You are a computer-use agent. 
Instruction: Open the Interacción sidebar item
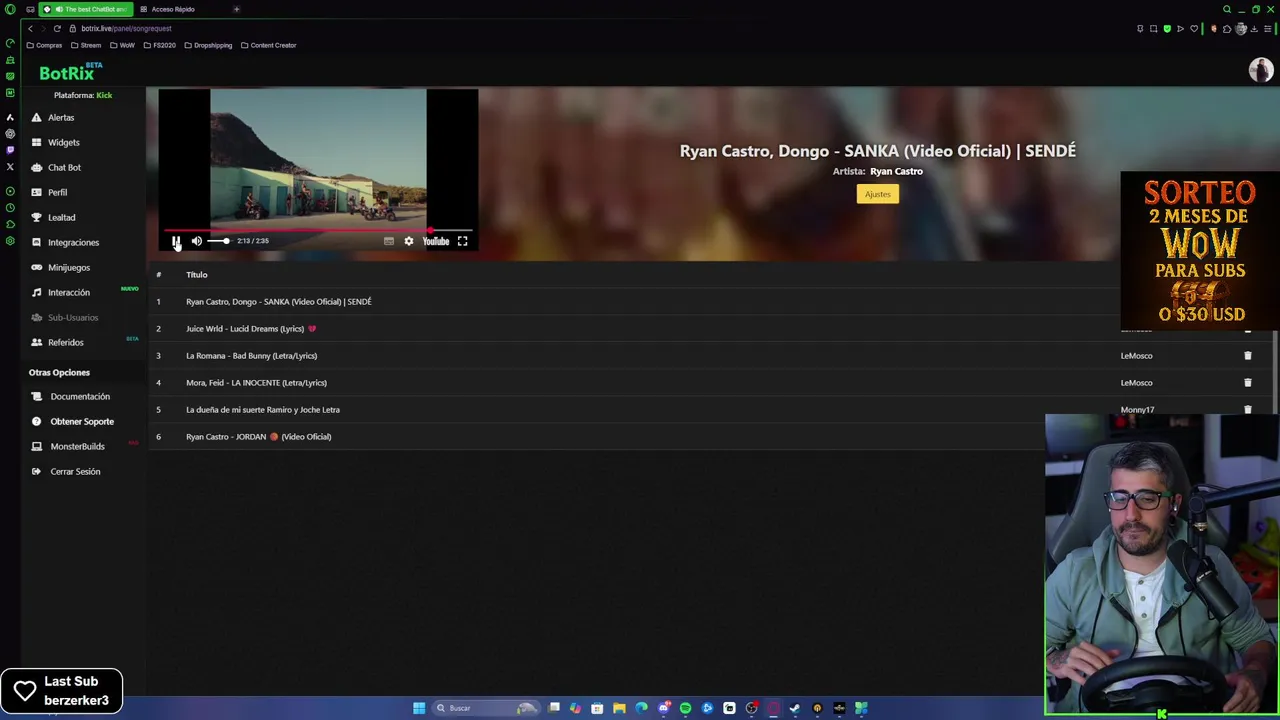tap(69, 292)
